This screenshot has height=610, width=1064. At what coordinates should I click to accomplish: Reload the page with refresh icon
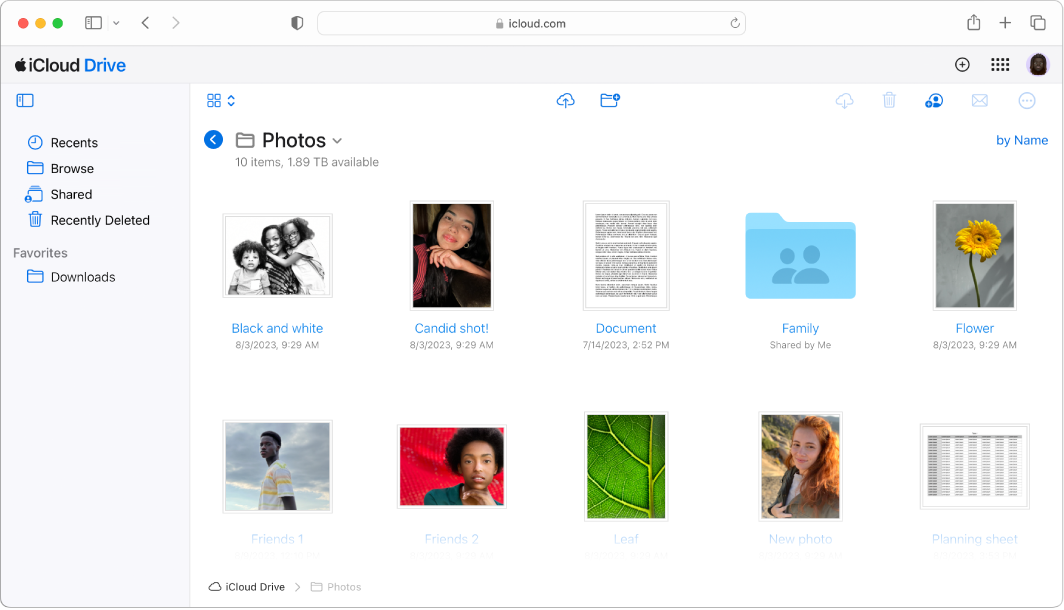coord(734,23)
